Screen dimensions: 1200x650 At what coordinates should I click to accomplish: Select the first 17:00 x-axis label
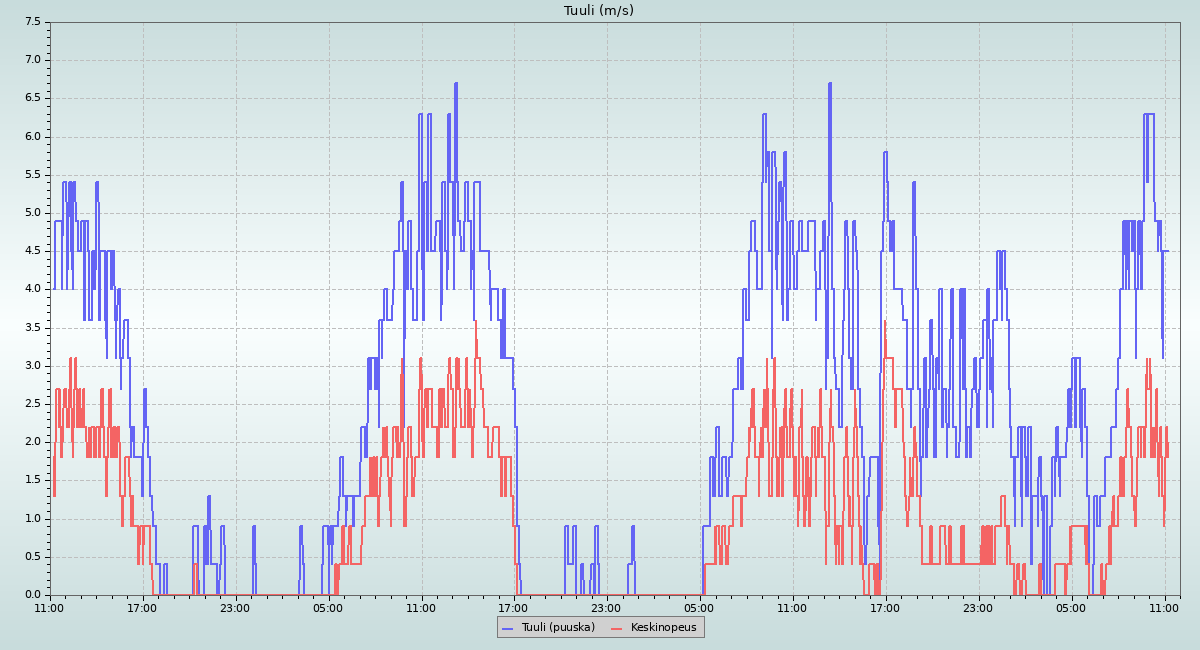tap(142, 607)
